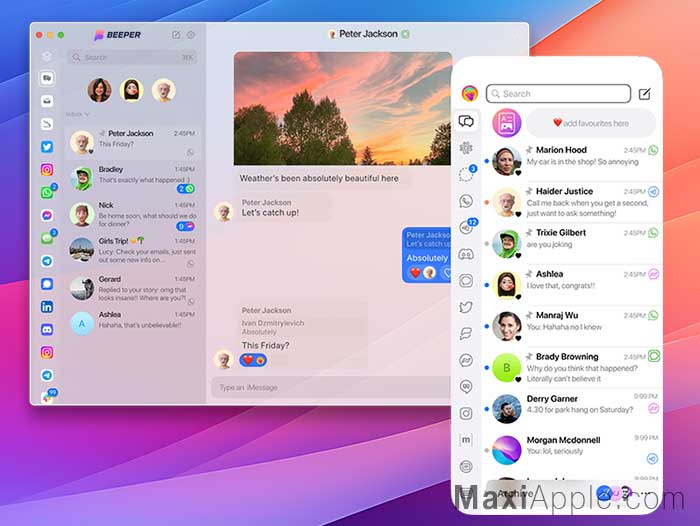Open Haider Justice chat in right panel
This screenshot has height=526, width=700.
[x=572, y=202]
